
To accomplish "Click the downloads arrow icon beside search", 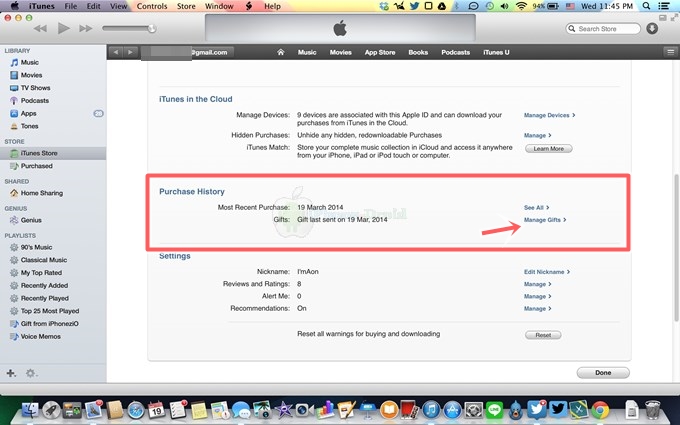I will coord(652,29).
